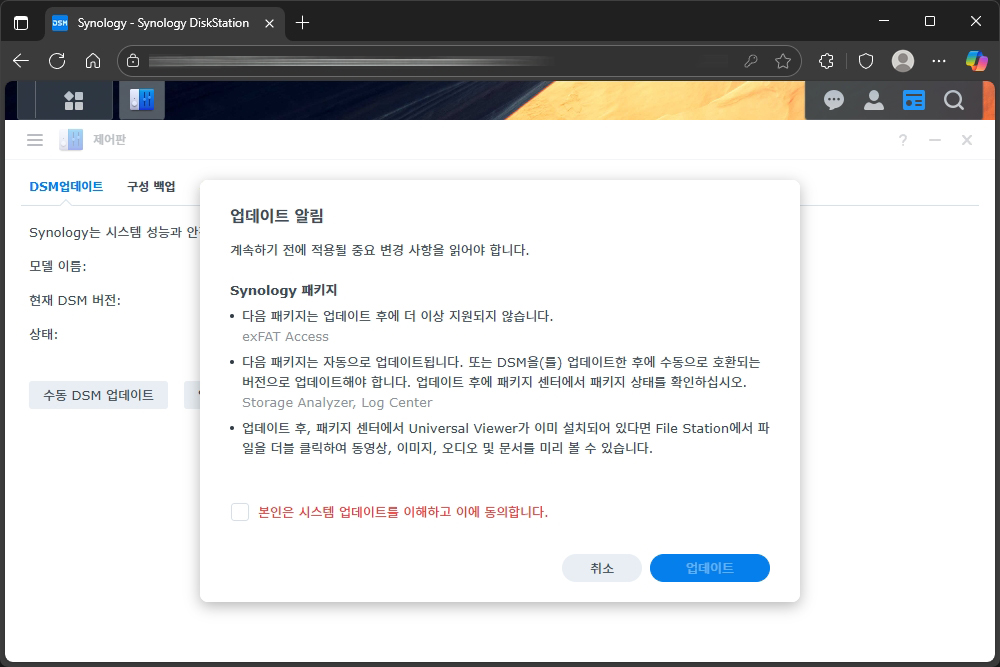Viewport: 1000px width, 667px height.
Task: Launch the Copilot sidebar icon
Action: [976, 61]
